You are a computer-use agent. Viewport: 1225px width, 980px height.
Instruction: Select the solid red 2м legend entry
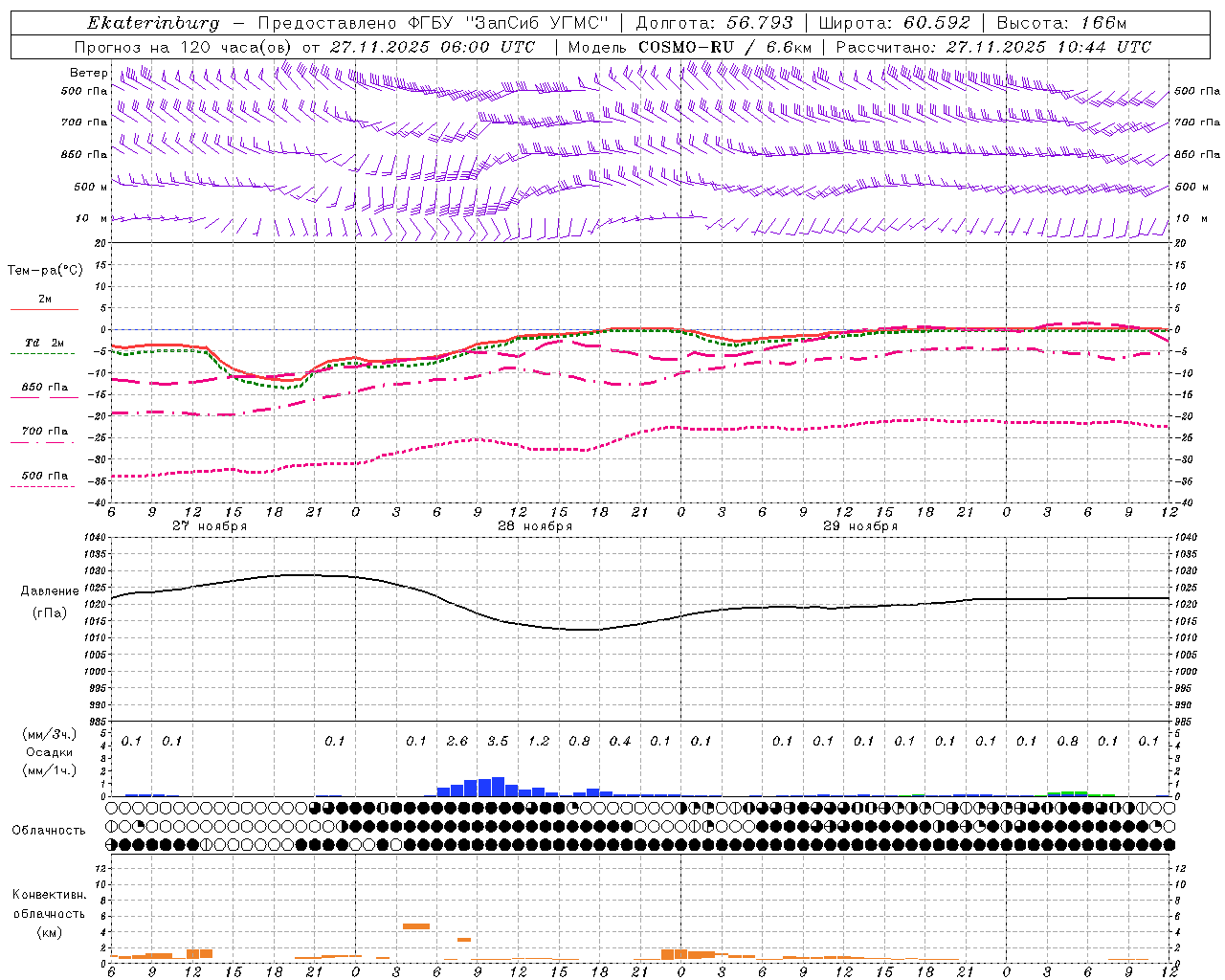tap(44, 303)
